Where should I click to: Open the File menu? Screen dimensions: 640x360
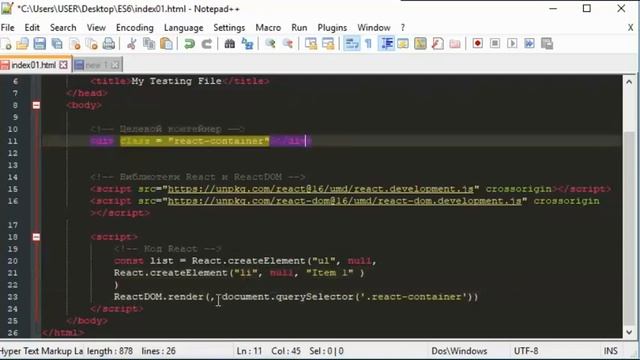(7, 27)
